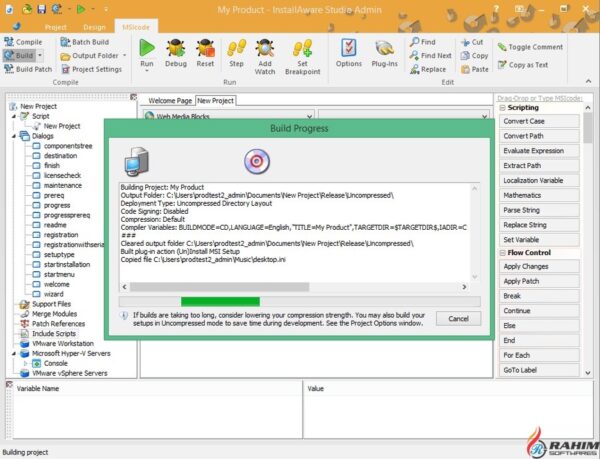The image size is (600, 459).
Task: Open the Output Folder dropdown
Action: coord(125,56)
